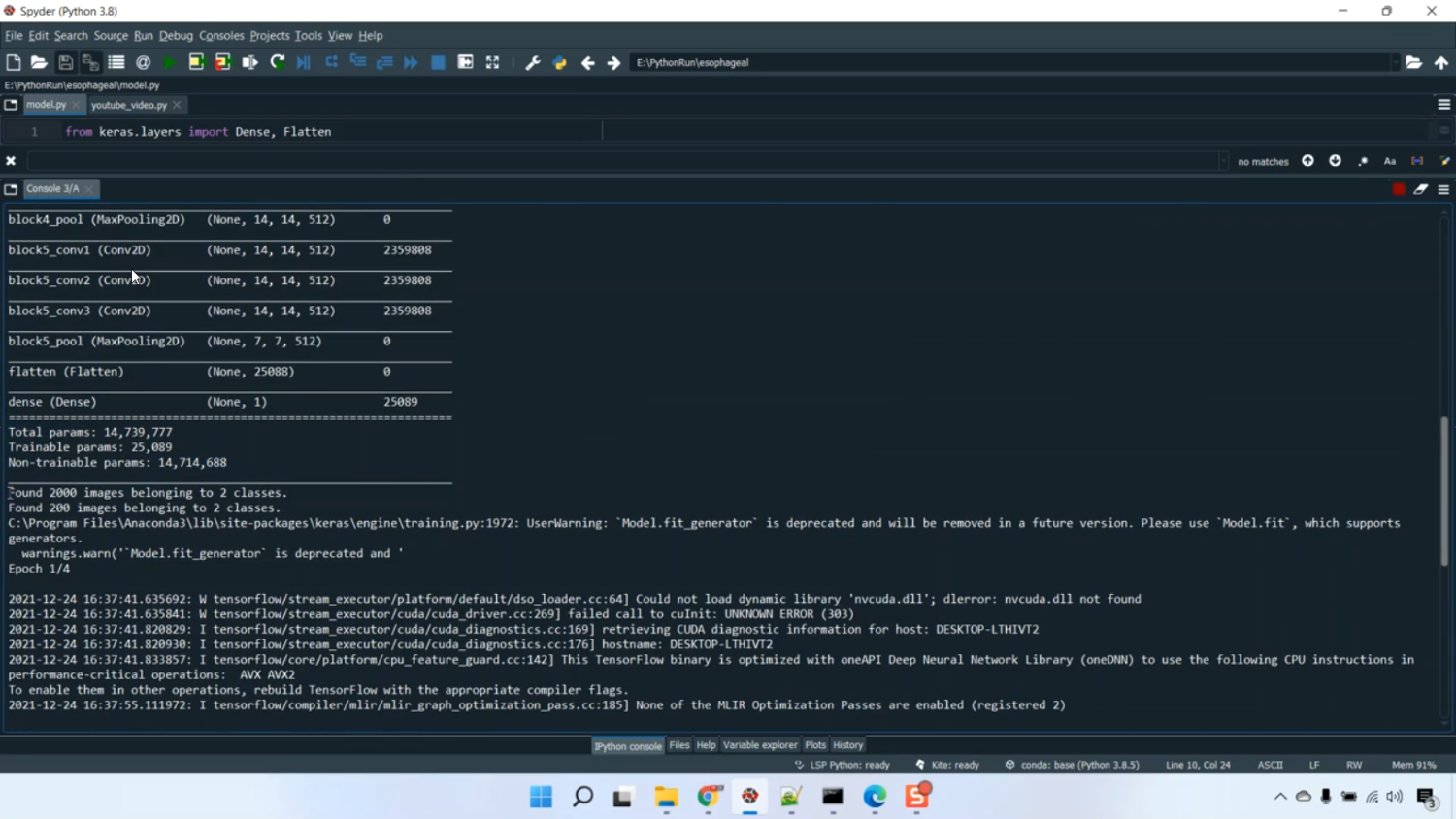Open File Explorer from the taskbar
Viewport: 1456px width, 819px height.
pos(666,797)
